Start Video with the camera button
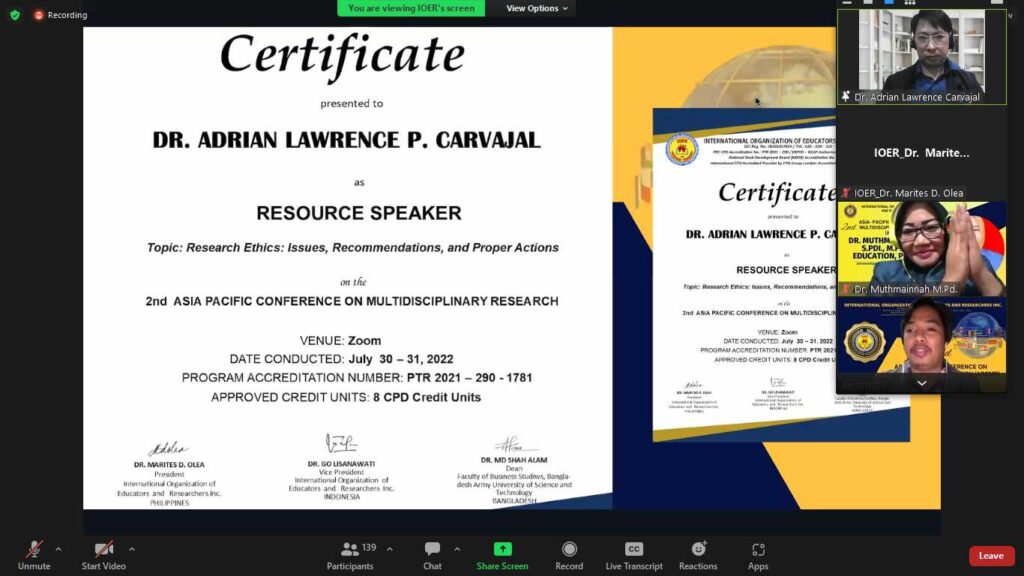 pyautogui.click(x=103, y=550)
